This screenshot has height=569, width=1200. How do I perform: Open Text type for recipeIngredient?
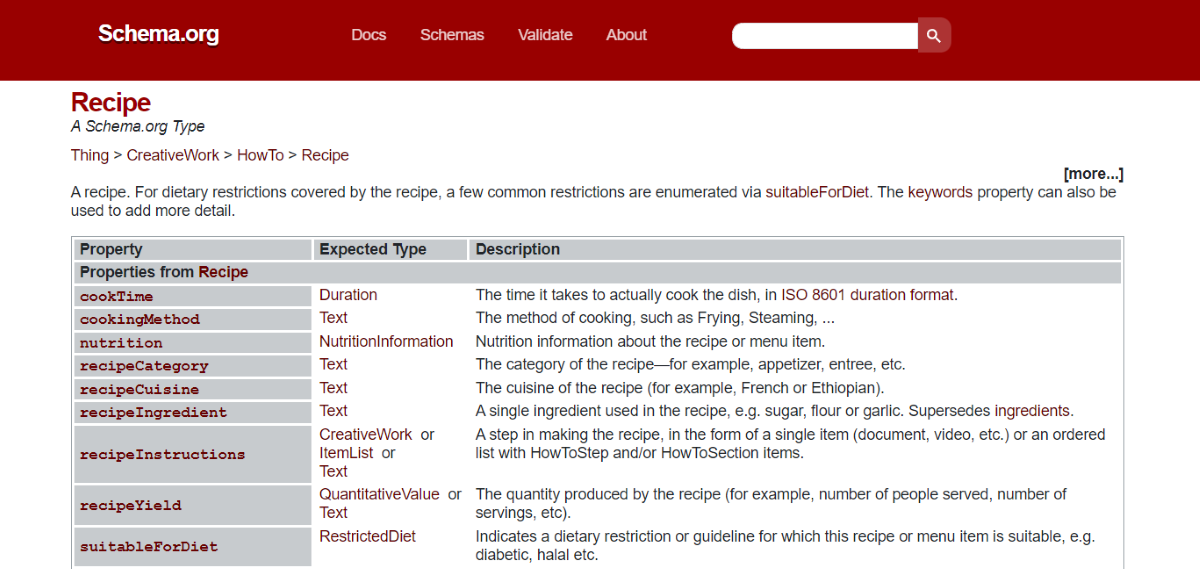(333, 411)
